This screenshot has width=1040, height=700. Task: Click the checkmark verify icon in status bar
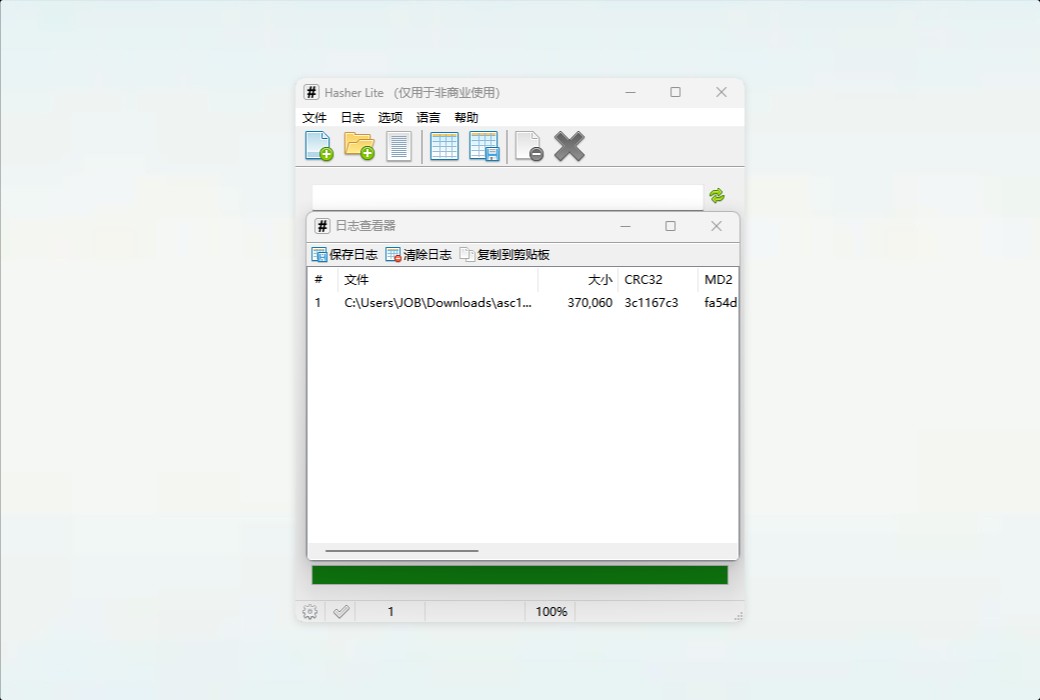coord(341,611)
